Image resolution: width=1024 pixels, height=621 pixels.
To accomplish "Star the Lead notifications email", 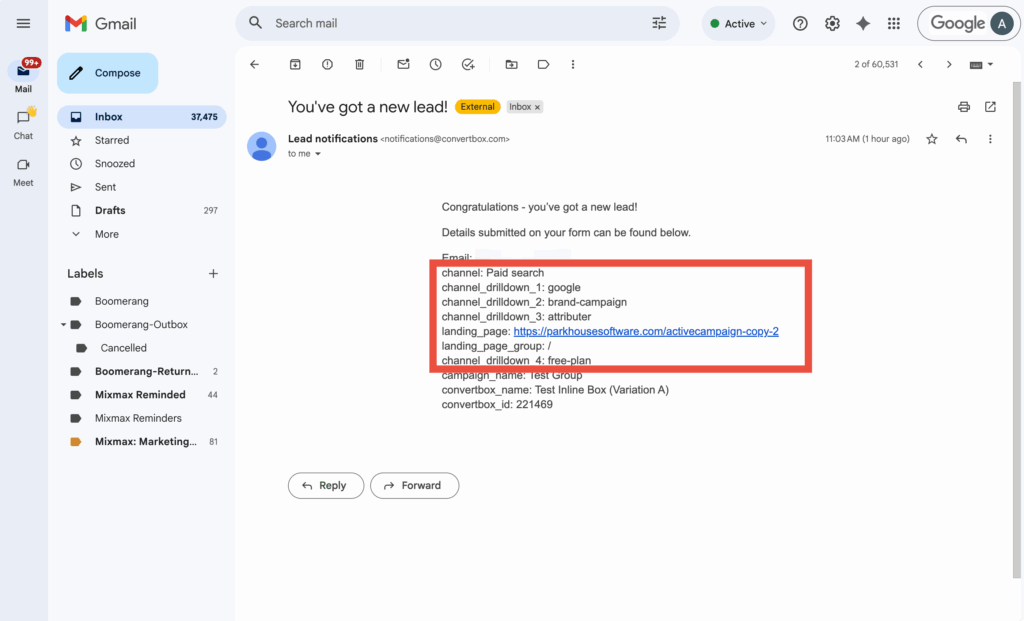I will tap(931, 139).
